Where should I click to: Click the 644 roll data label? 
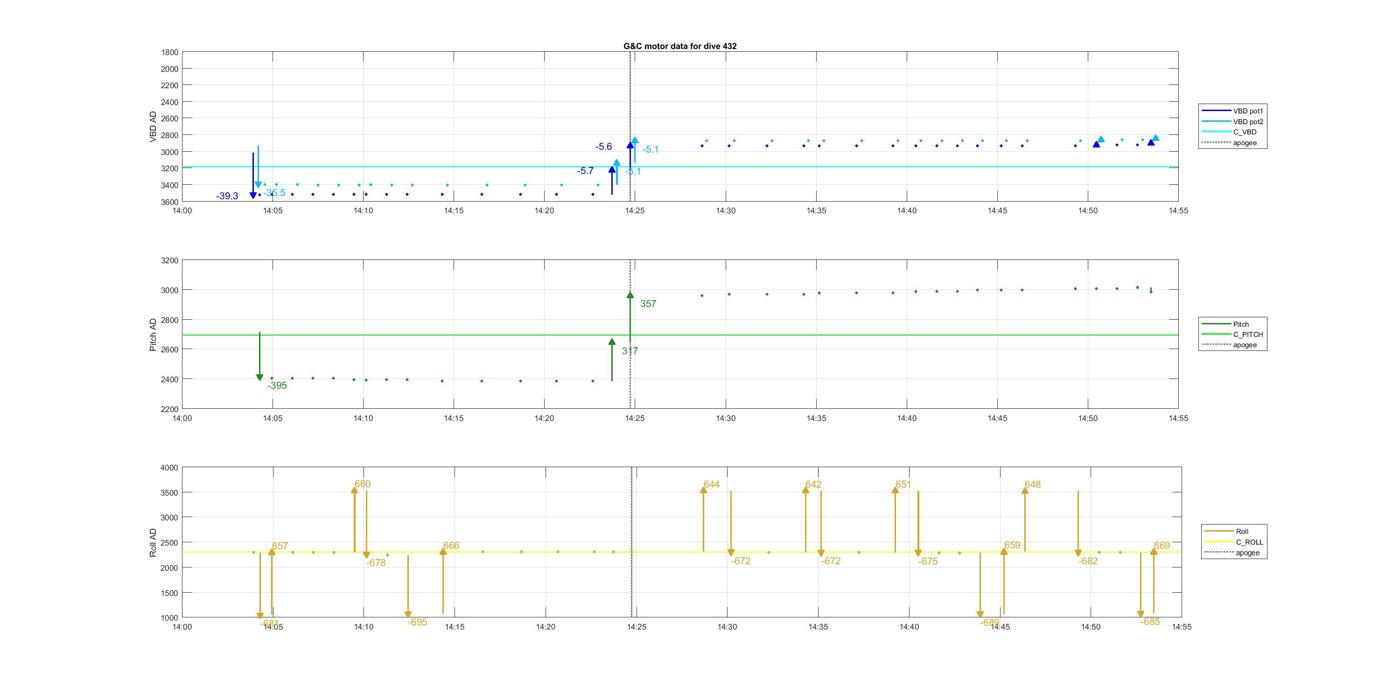coord(711,485)
